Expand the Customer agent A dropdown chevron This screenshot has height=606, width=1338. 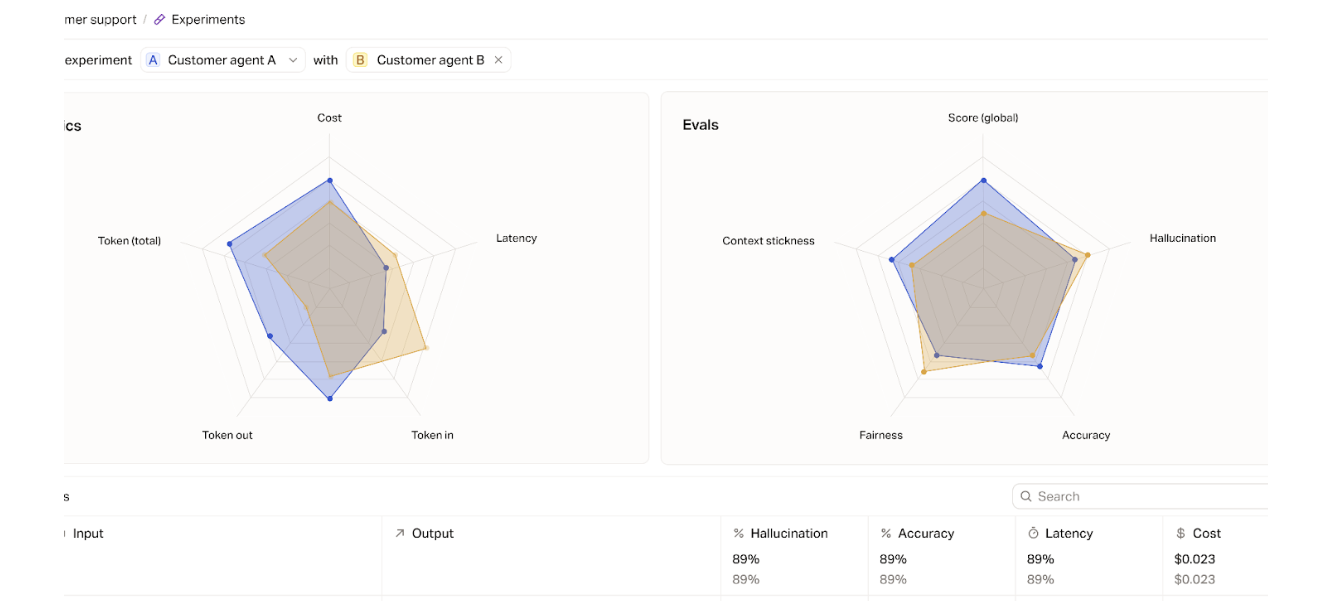[x=293, y=60]
